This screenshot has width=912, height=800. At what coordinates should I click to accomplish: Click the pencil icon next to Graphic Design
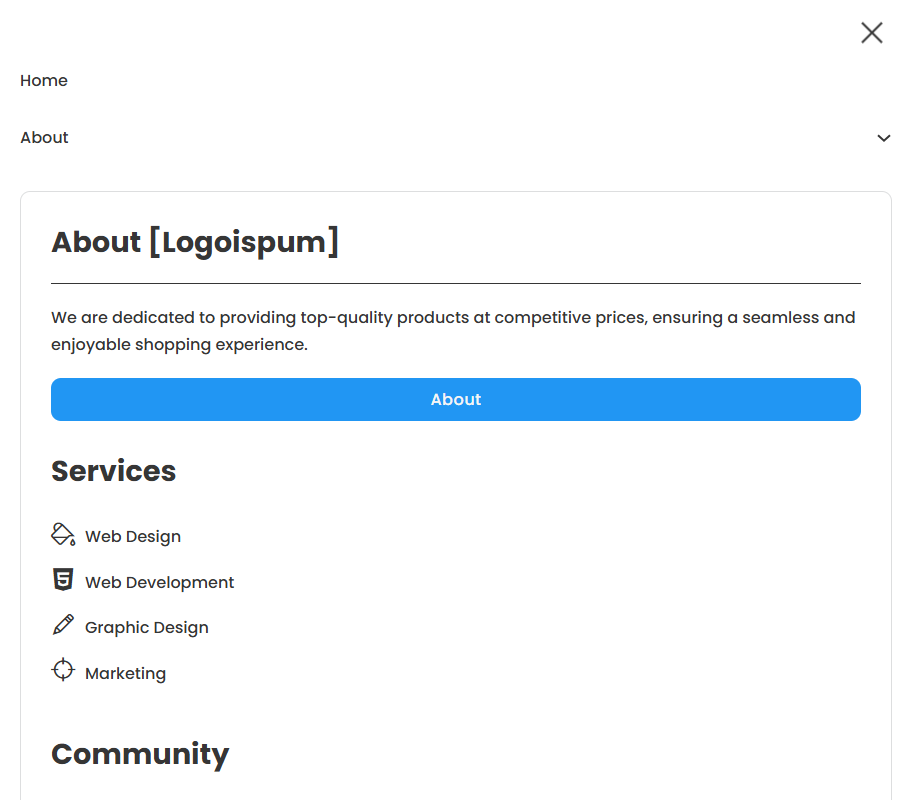63,626
